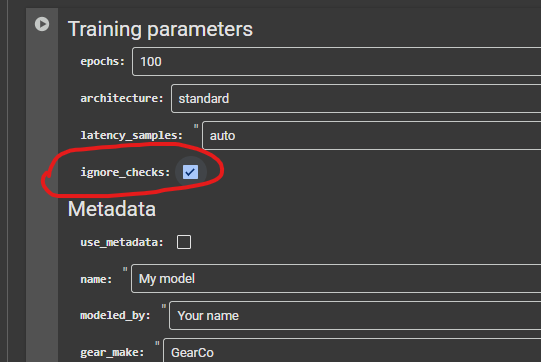The height and width of the screenshot is (362, 541).
Task: Uncheck the ignore_checks checkbox
Action: click(190, 172)
